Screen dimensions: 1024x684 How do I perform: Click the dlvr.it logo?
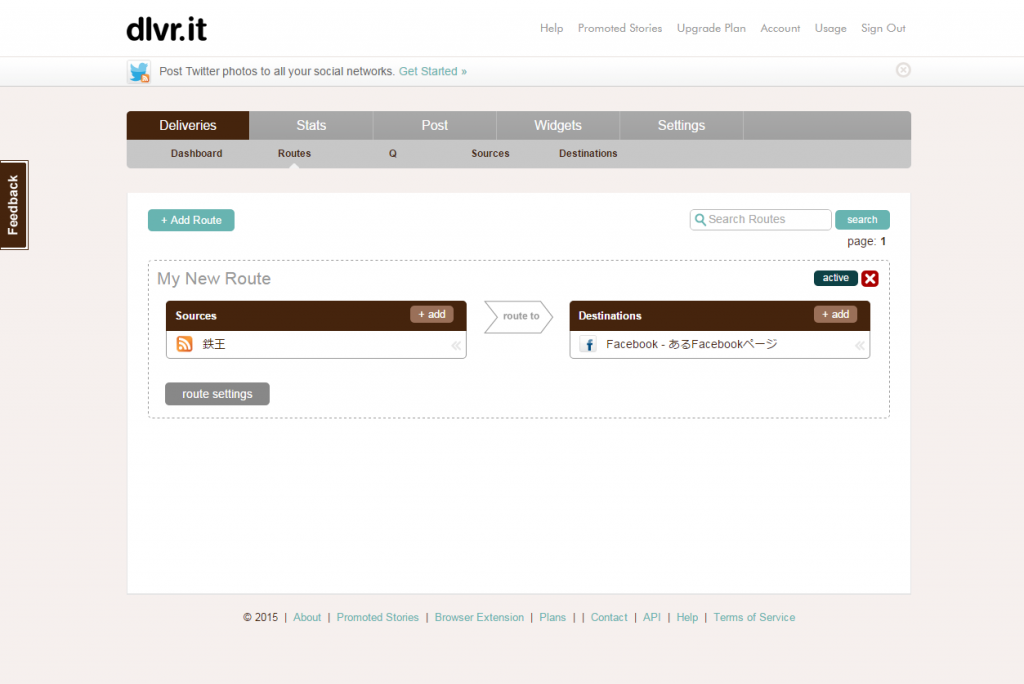[167, 29]
